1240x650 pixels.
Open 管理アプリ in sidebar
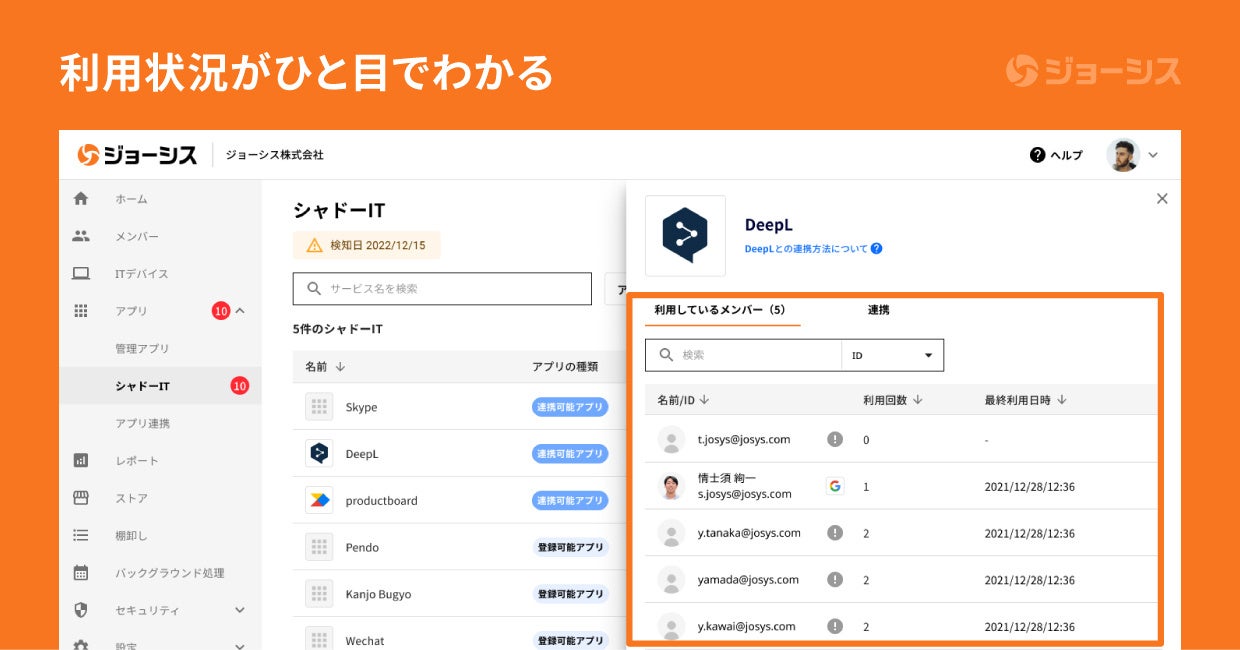click(x=142, y=348)
